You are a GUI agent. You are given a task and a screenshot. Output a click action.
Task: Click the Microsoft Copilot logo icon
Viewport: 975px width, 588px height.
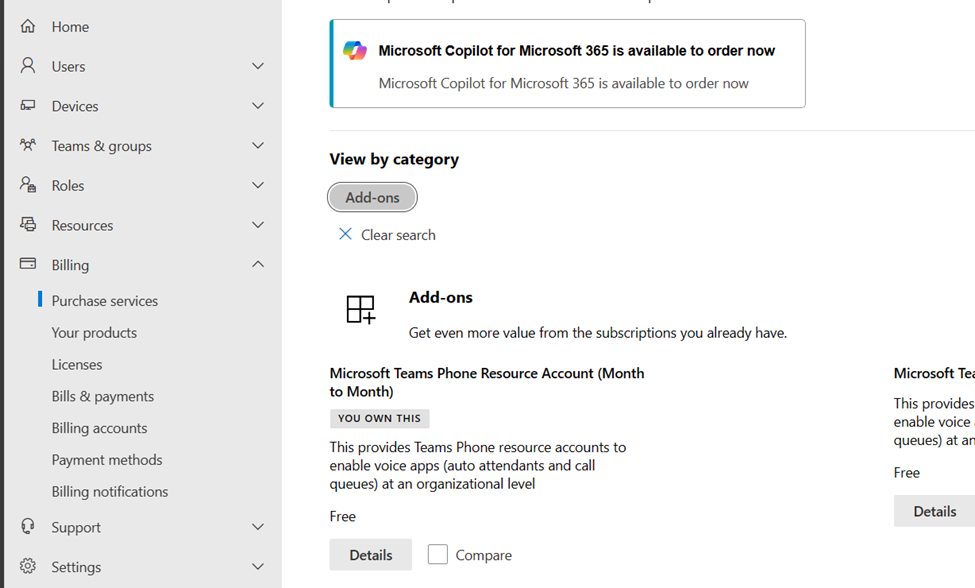[355, 50]
